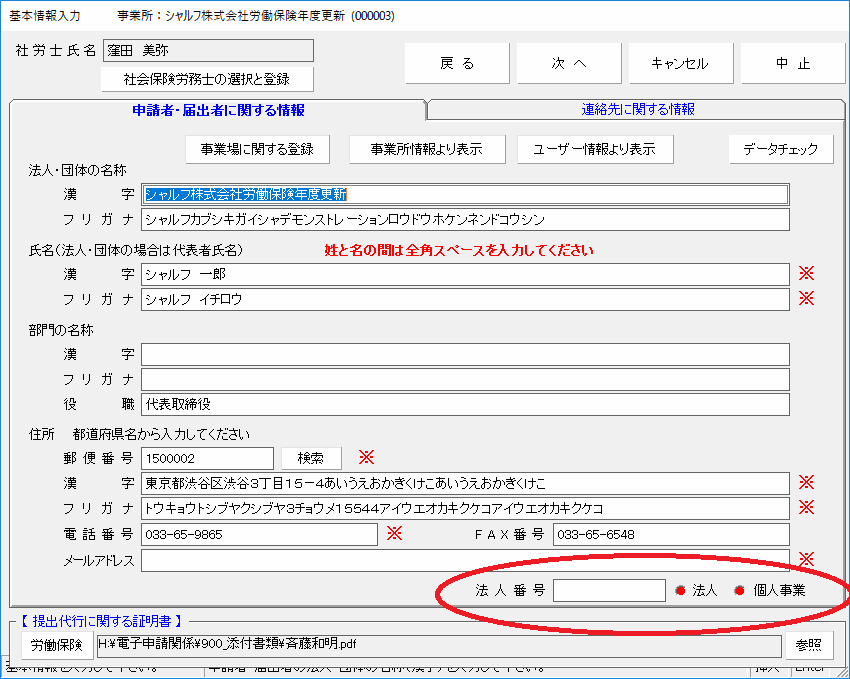This screenshot has height=679, width=850.
Task: Focus the 法人番号 input field
Action: point(608,591)
